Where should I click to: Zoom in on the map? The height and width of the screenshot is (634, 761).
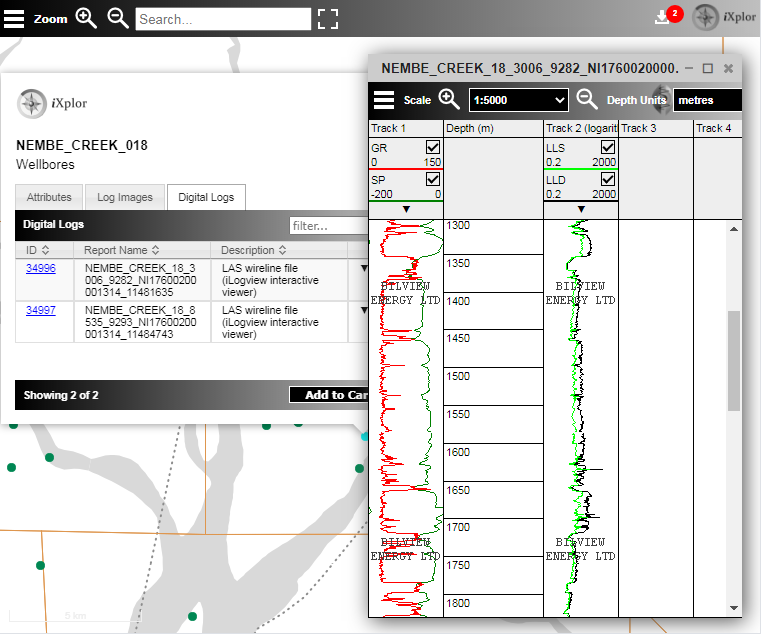(86, 18)
